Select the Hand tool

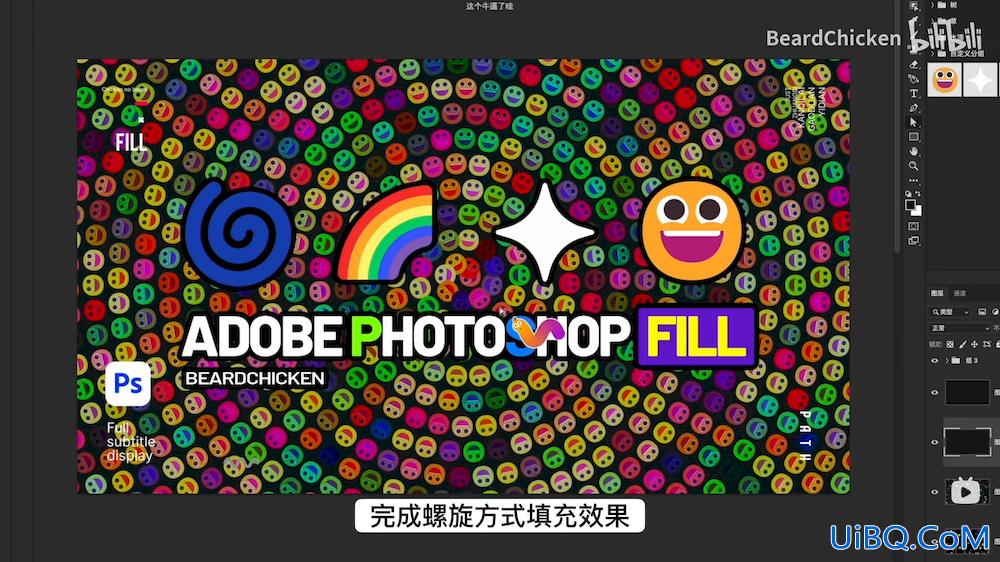[x=914, y=151]
